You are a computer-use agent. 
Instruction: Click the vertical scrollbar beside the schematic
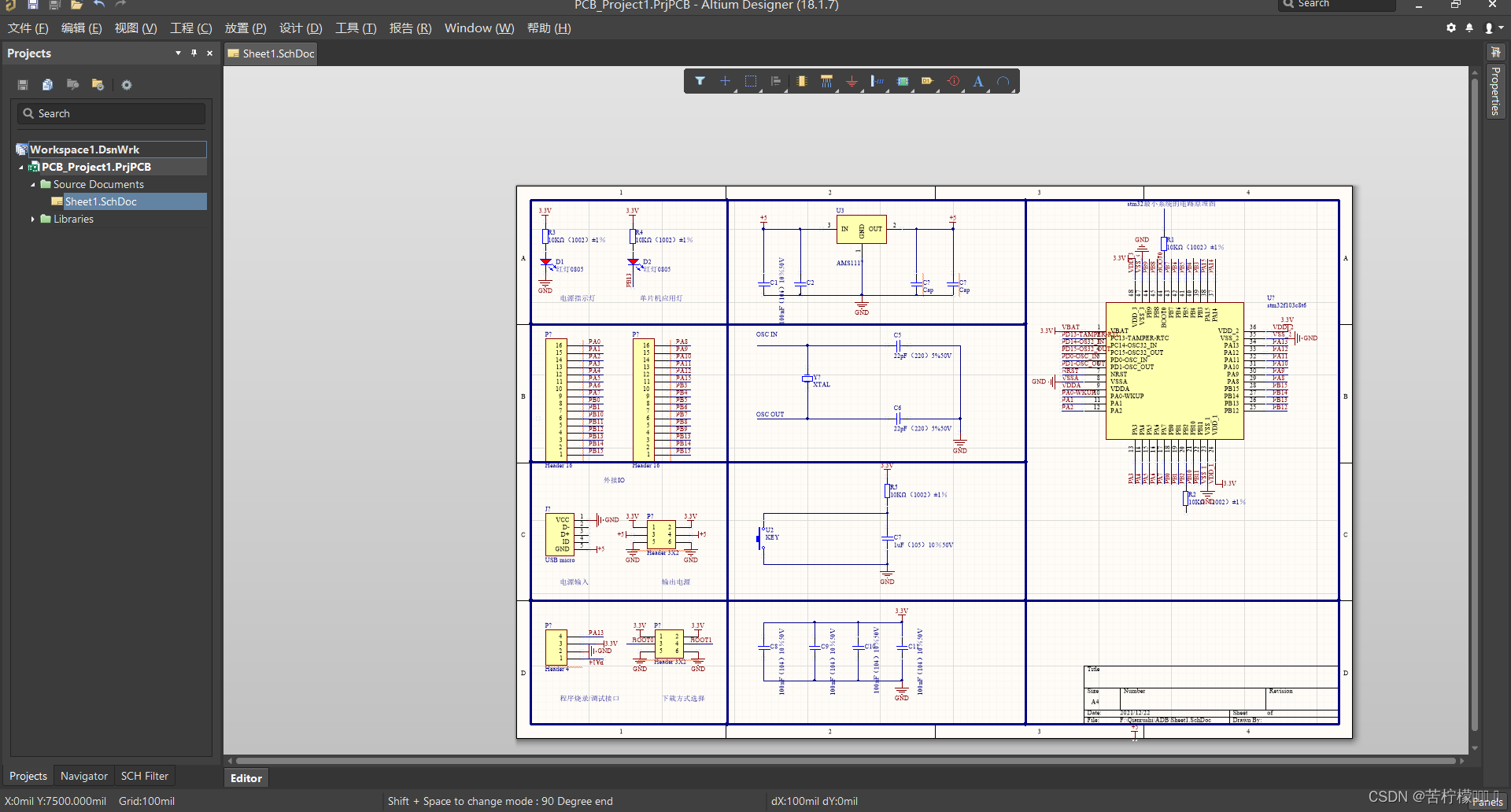(x=1475, y=404)
